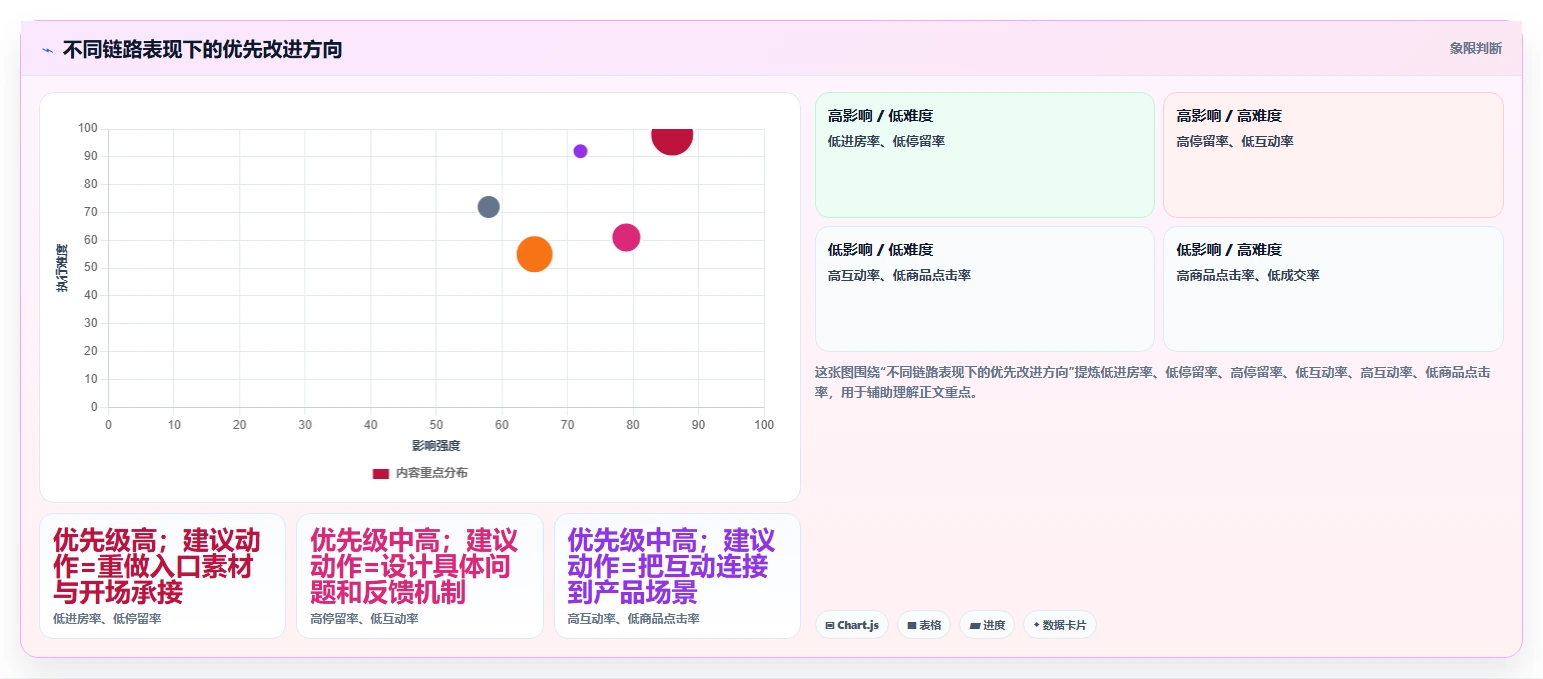
Task: Open the card about 把互动连接到产品场景
Action: pos(677,576)
